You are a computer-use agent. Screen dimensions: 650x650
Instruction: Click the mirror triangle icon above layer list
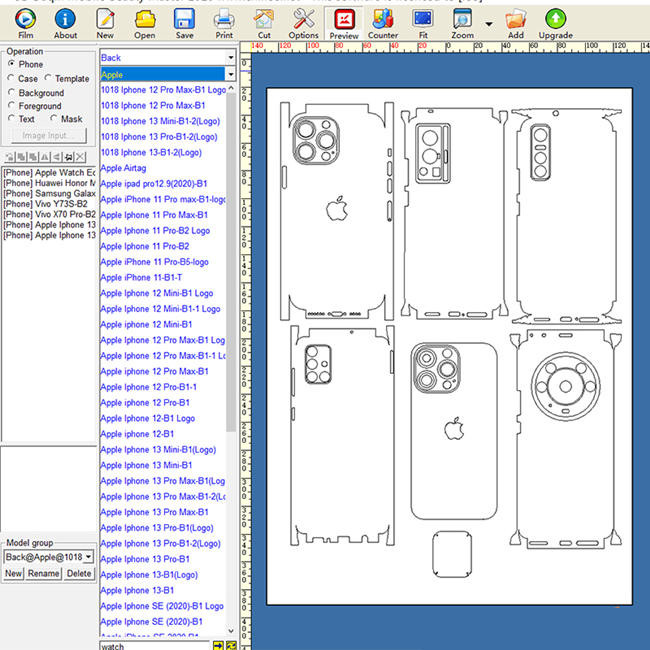pyautogui.click(x=45, y=157)
